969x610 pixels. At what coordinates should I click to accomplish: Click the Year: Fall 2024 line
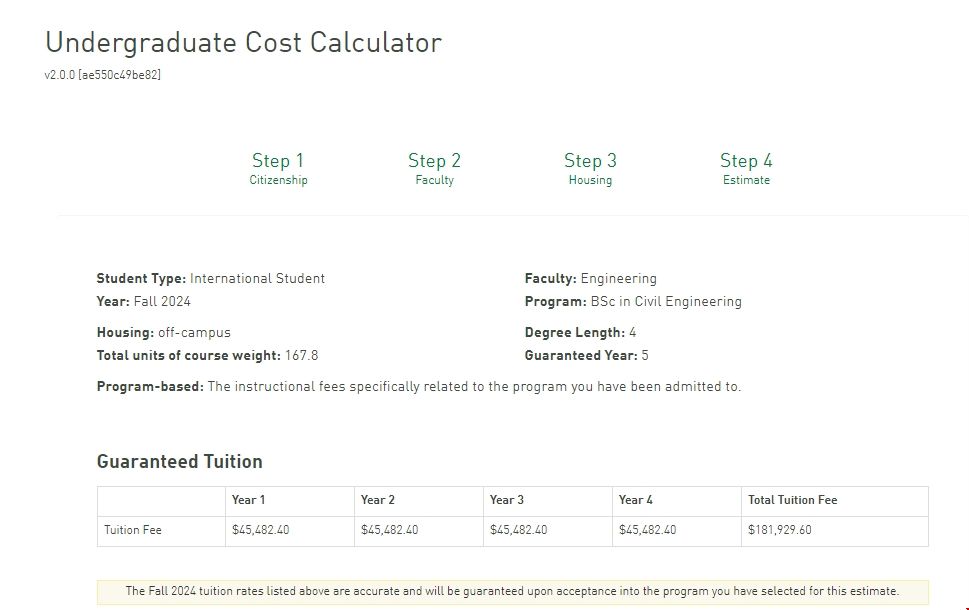143,301
